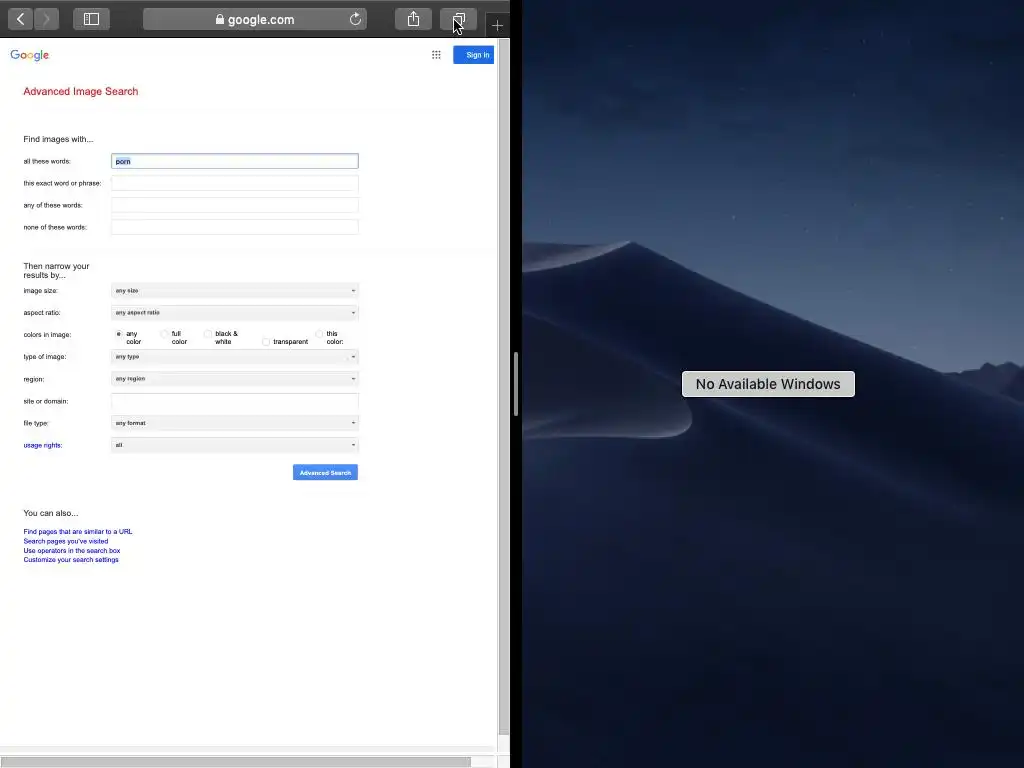Open Find pages similar to a URL

coord(78,532)
